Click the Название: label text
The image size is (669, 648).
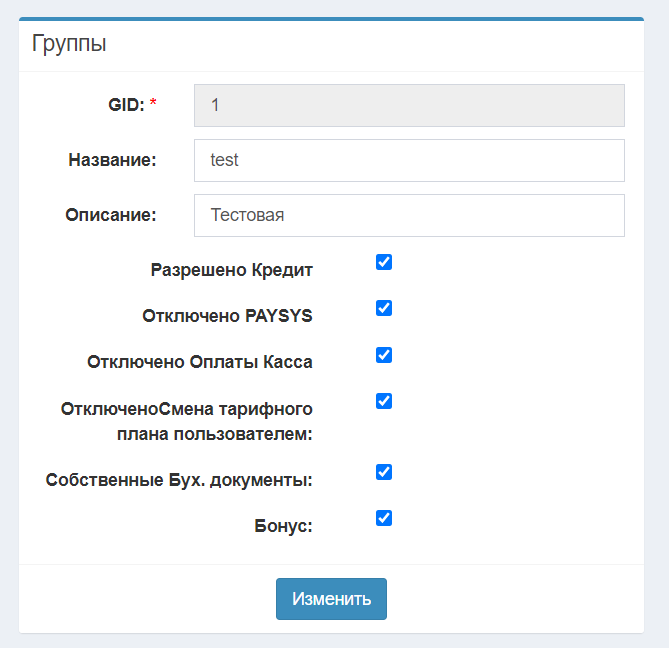(112, 160)
